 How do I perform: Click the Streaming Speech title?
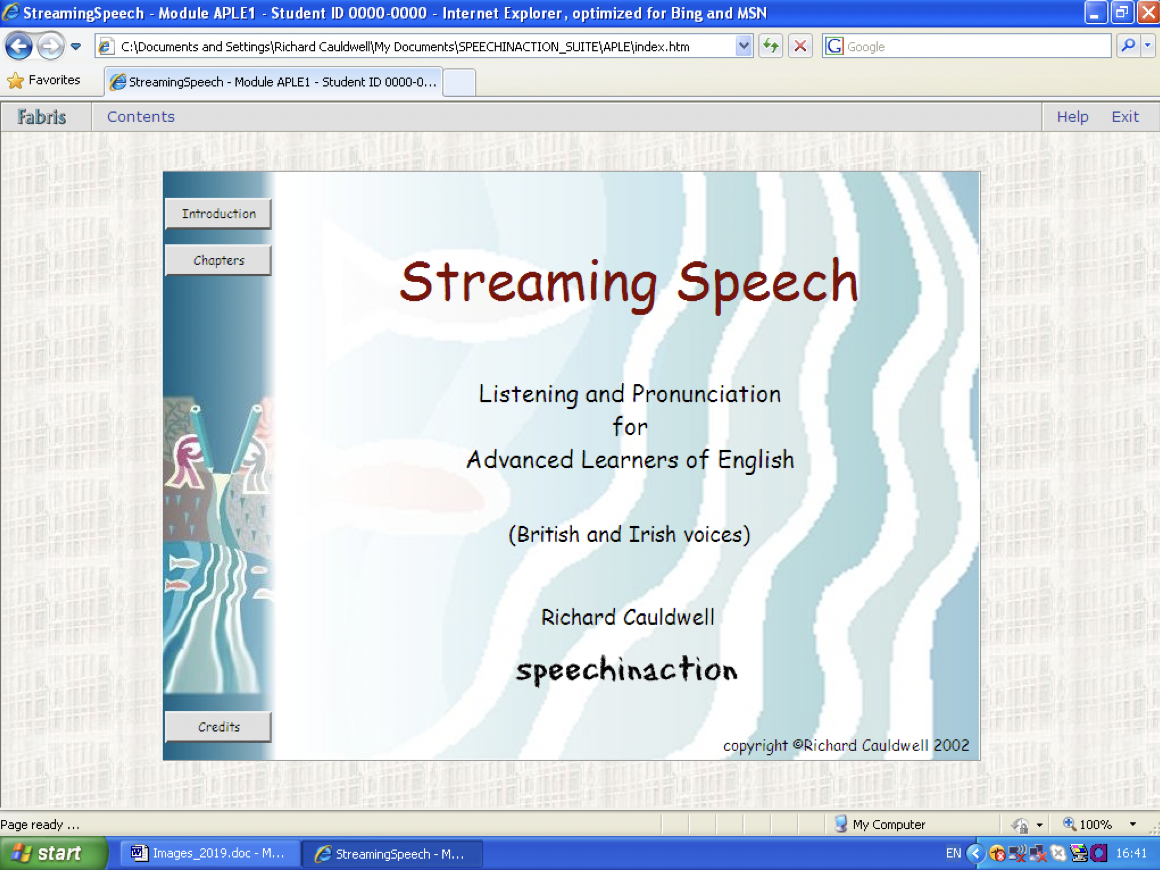[629, 283]
